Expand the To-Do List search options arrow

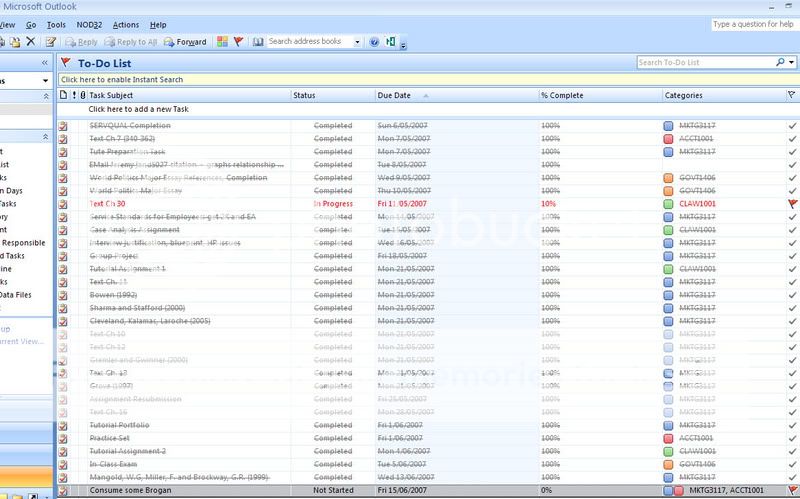pos(792,62)
